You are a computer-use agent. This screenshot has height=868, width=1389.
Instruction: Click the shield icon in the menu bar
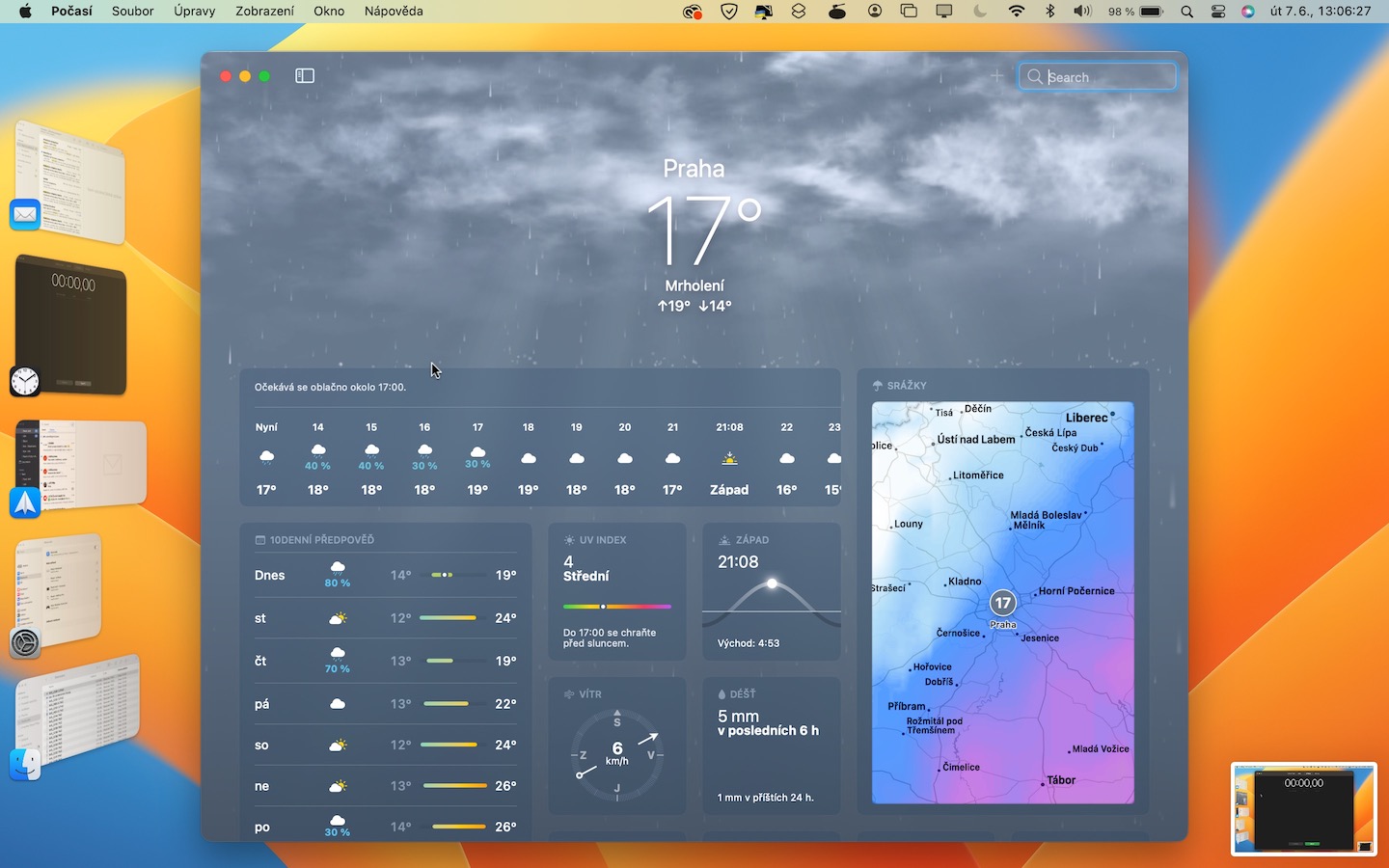[x=729, y=12]
